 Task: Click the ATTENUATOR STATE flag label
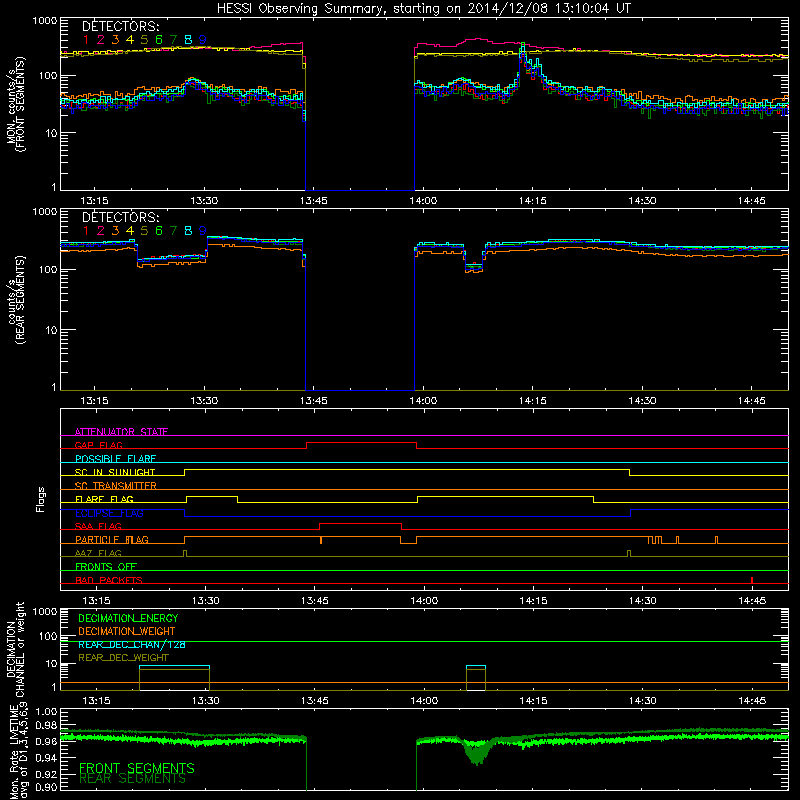click(x=121, y=432)
